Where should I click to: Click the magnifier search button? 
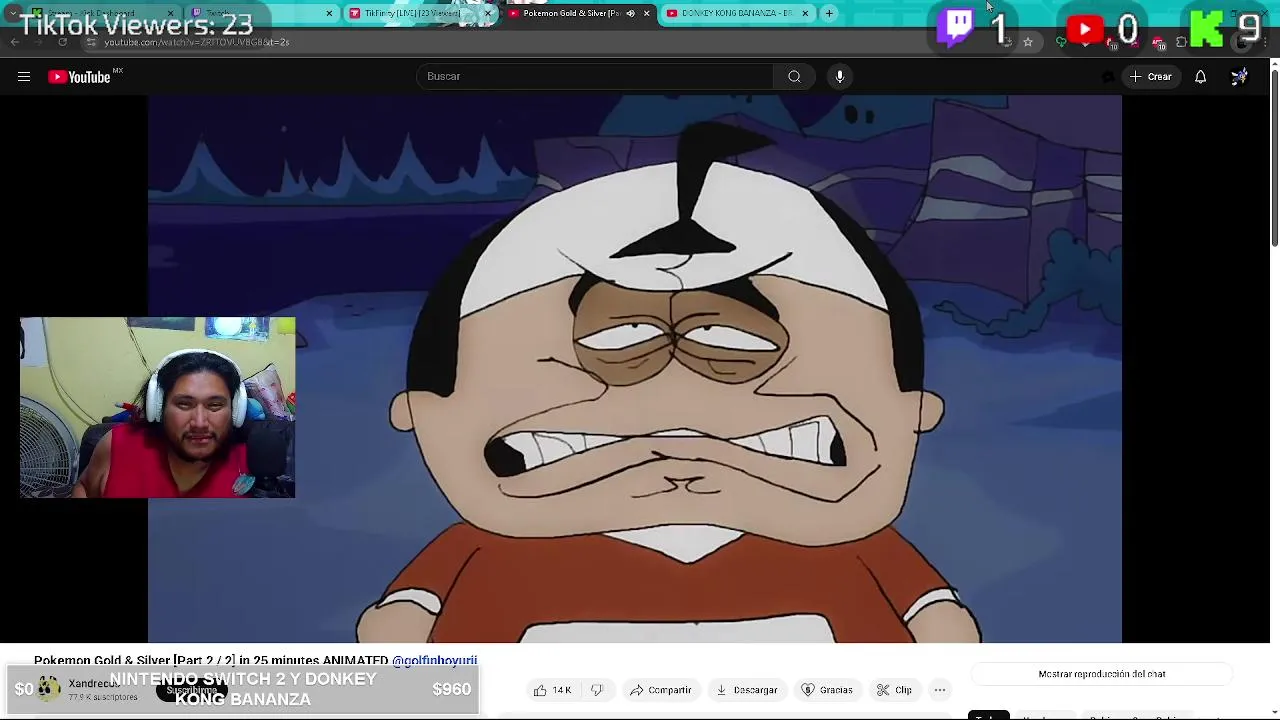794,77
